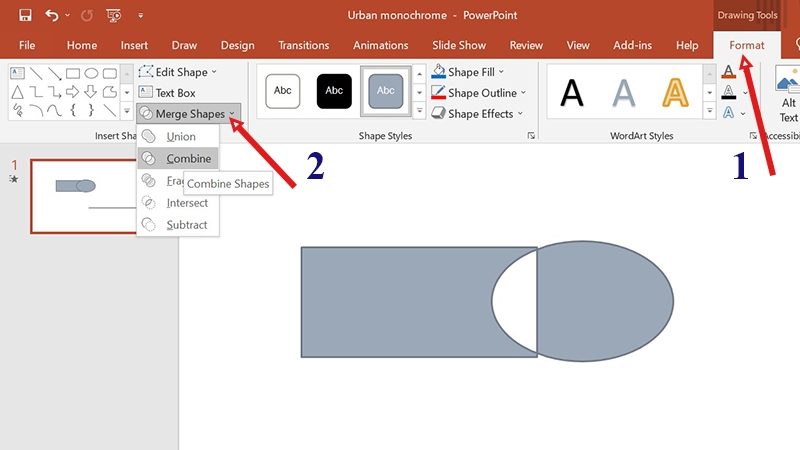Expand the Shape Fill dropdown
Screen dimensions: 800x450
coord(469,72)
